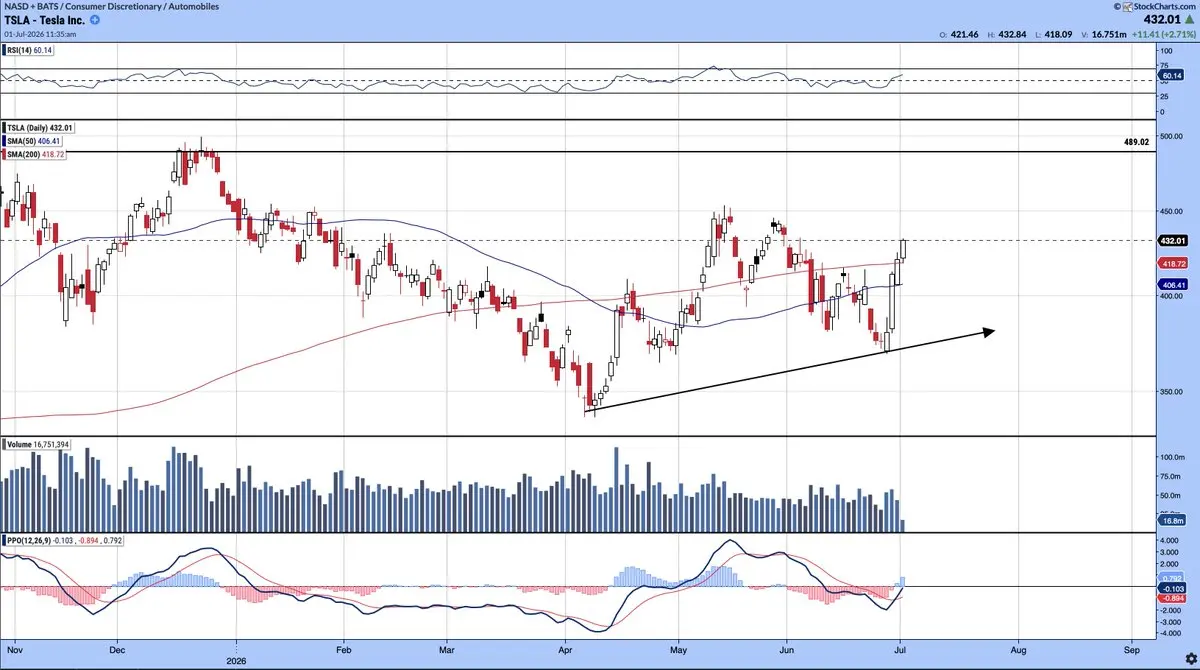Click the Aug label on date axis
This screenshot has width=1200, height=670.
coord(1018,651)
